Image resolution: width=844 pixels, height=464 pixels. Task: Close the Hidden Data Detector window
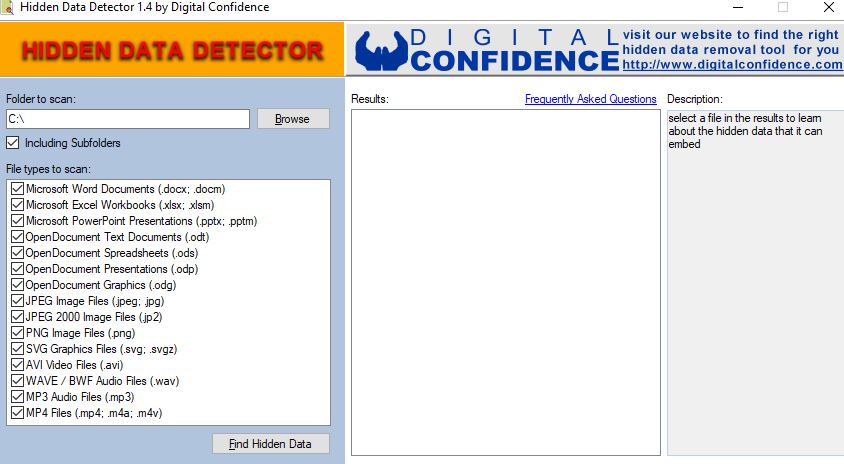tap(829, 8)
